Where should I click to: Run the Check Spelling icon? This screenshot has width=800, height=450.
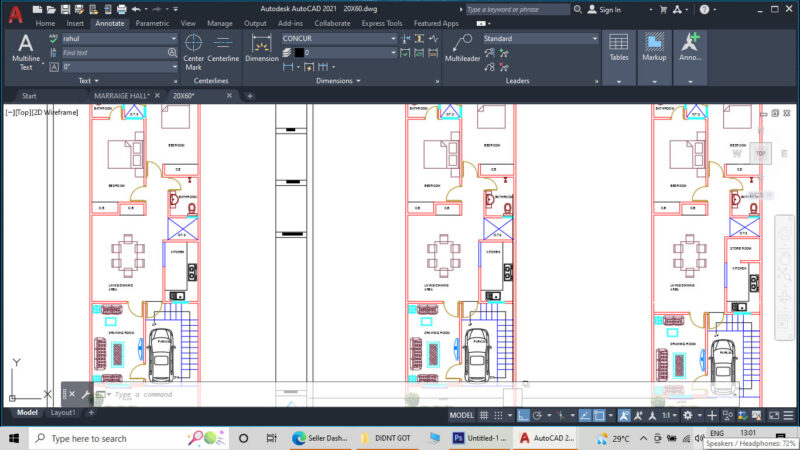tap(54, 38)
